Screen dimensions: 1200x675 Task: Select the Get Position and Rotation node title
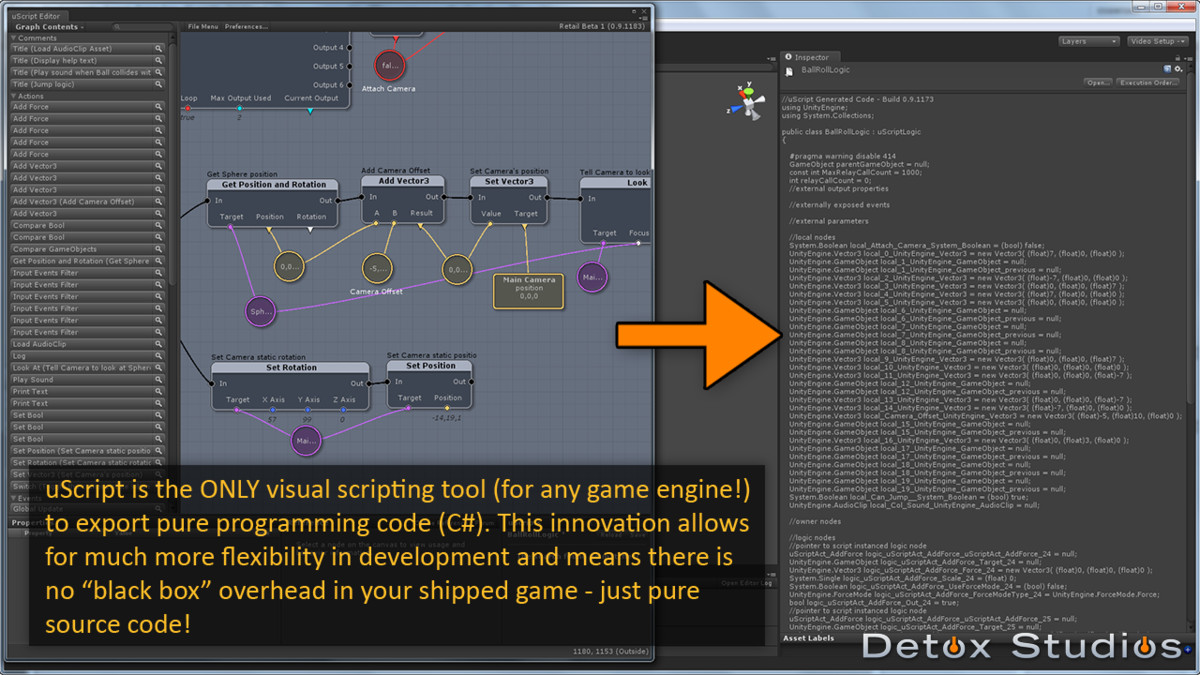pyautogui.click(x=273, y=185)
